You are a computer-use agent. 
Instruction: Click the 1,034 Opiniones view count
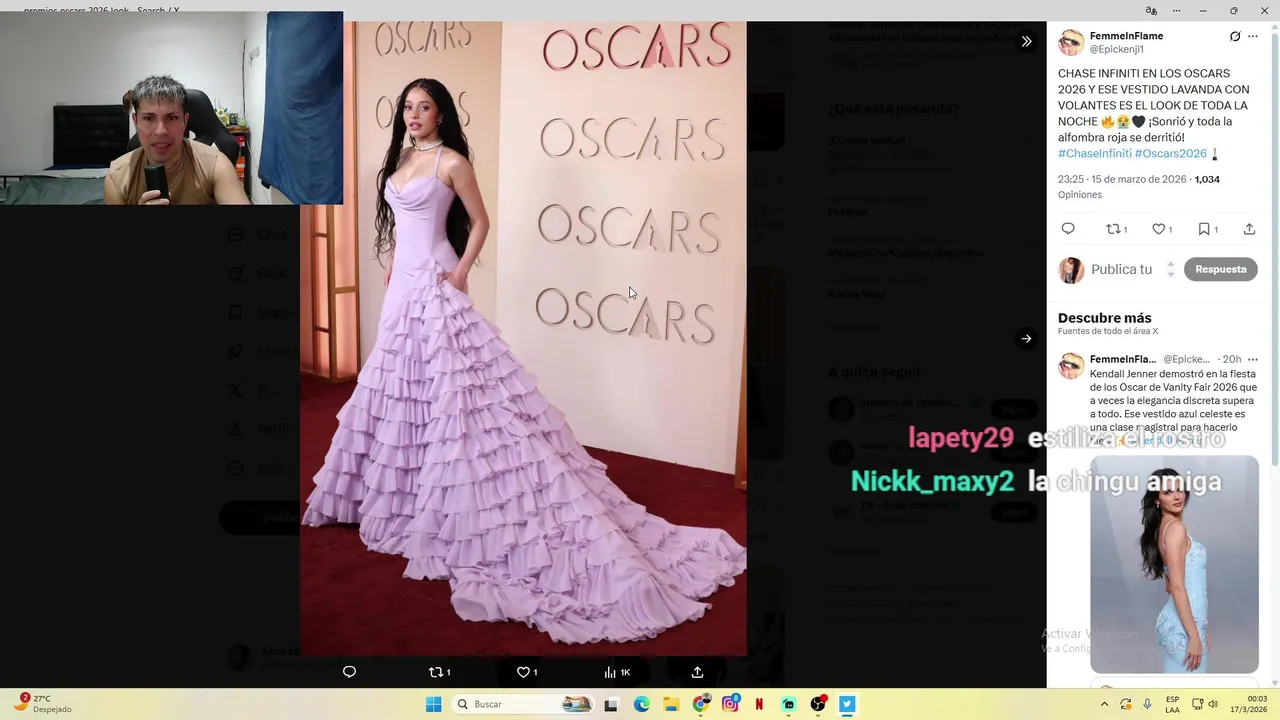(1207, 179)
